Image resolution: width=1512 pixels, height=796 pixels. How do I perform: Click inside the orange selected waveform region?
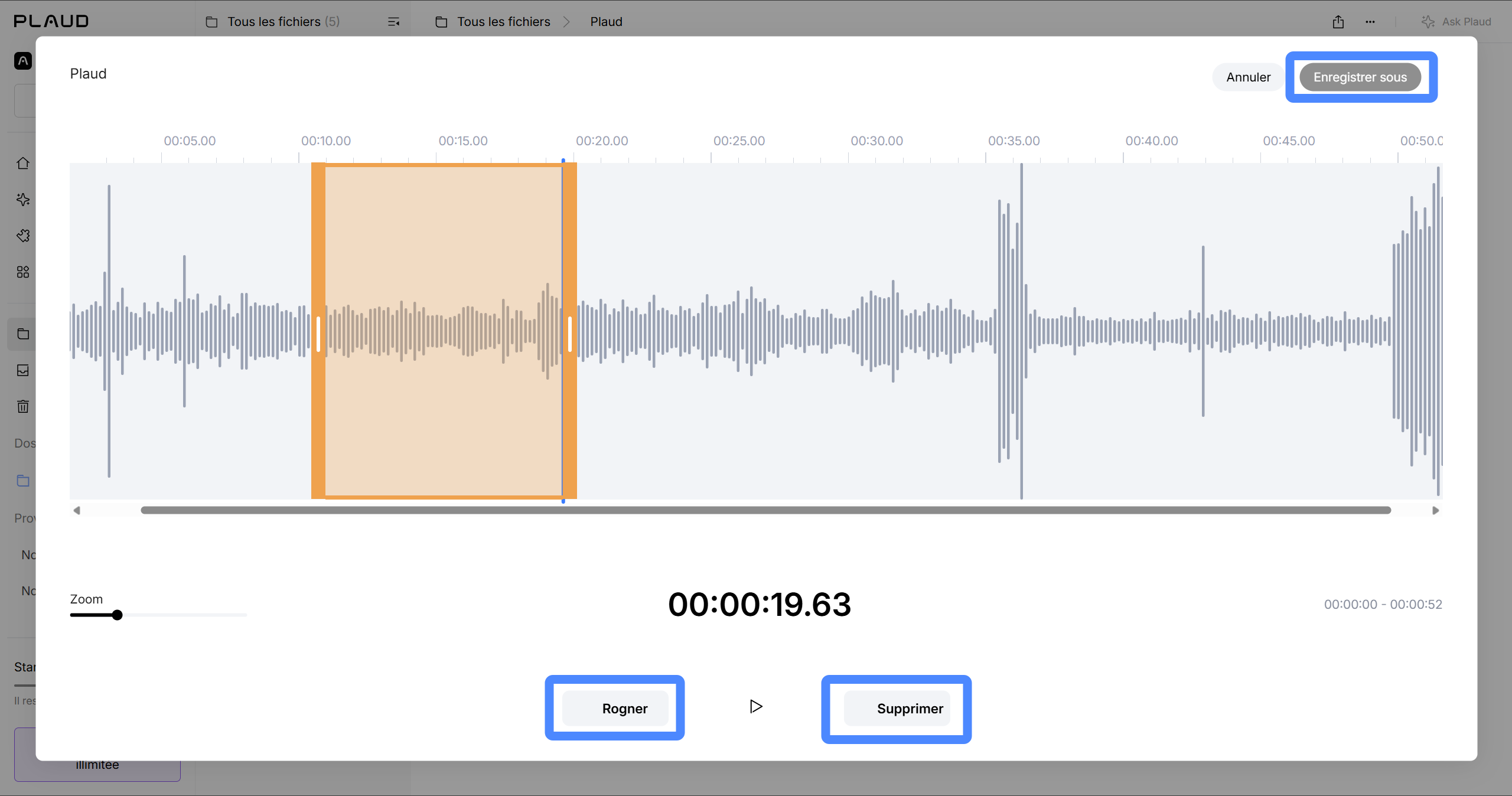coord(443,331)
